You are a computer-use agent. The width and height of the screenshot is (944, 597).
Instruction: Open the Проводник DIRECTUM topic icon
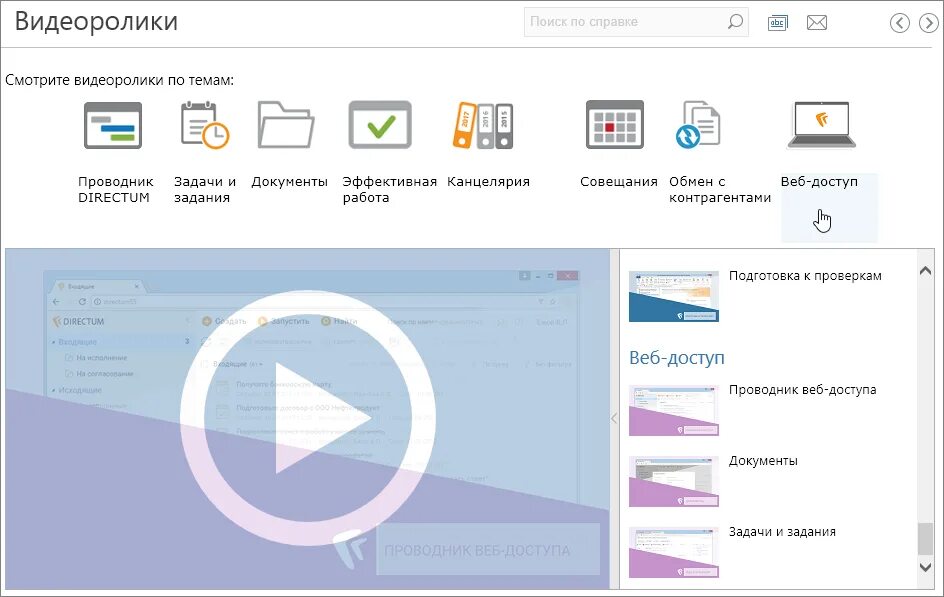(113, 125)
